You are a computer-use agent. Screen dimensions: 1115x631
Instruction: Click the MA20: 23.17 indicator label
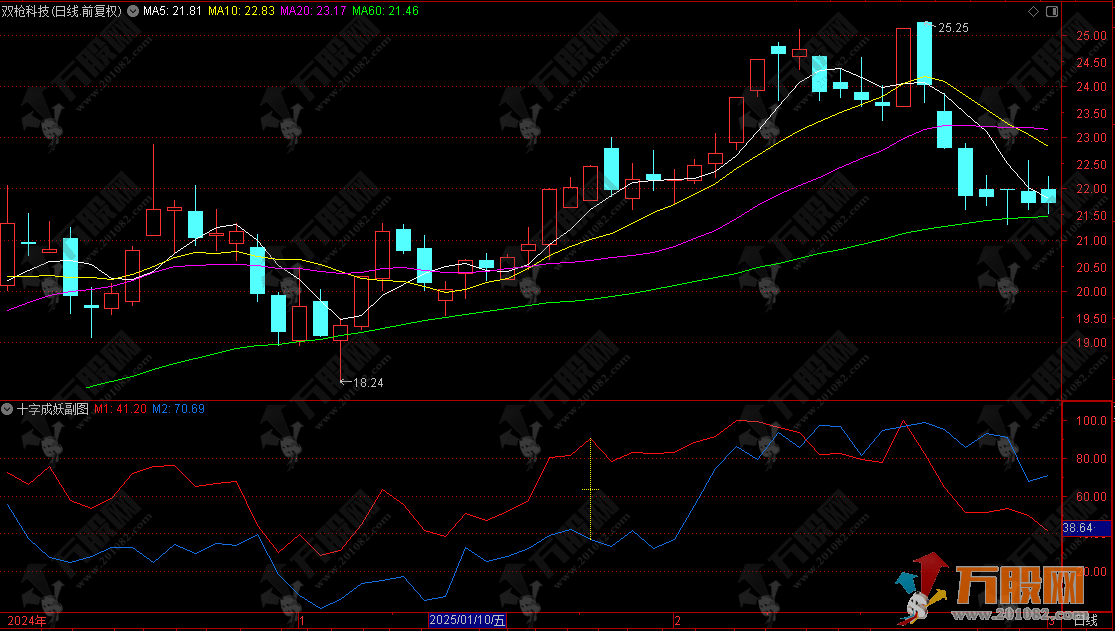314,11
